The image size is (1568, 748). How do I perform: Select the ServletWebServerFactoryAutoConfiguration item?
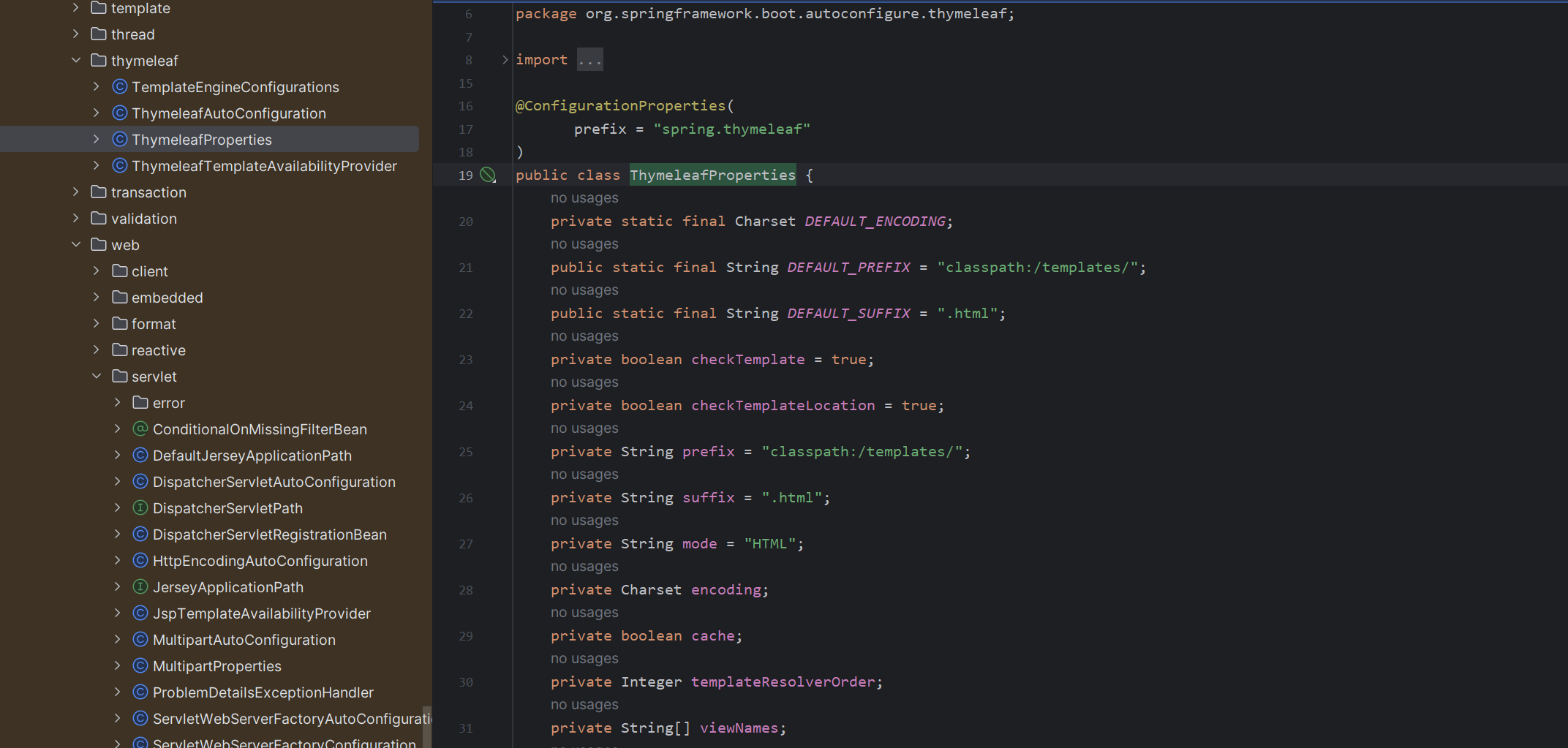coord(292,719)
